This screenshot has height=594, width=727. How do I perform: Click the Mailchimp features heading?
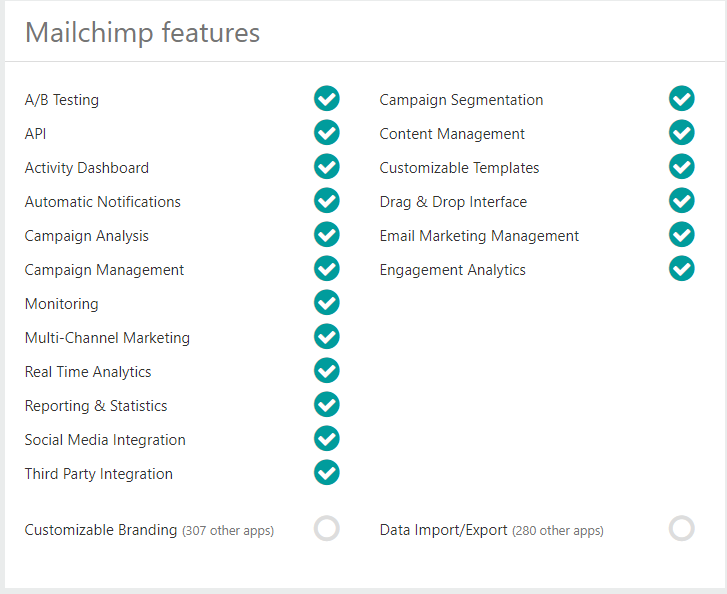click(142, 33)
